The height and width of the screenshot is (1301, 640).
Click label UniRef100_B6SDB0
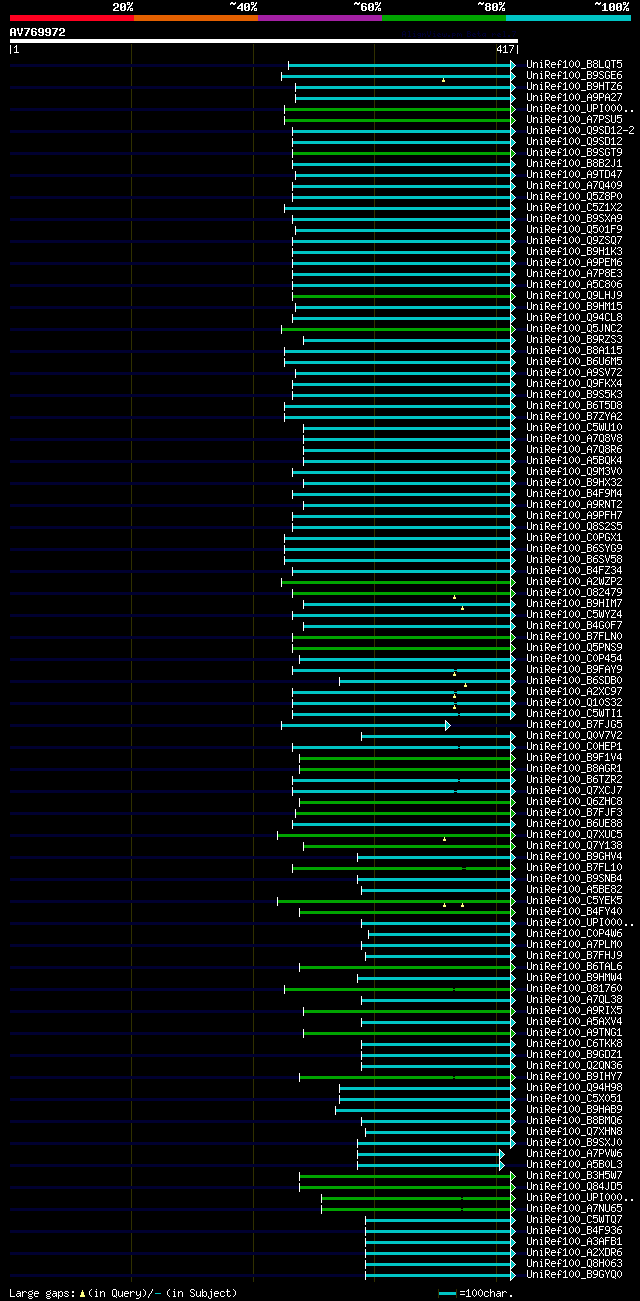[x=574, y=680]
